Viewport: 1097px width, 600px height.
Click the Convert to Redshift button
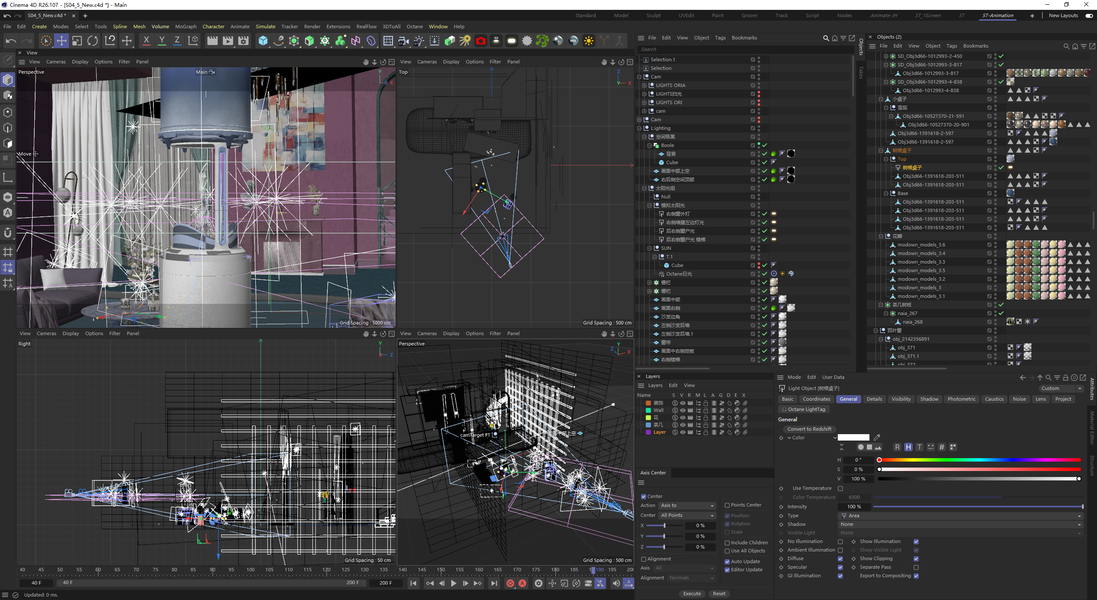click(x=809, y=429)
